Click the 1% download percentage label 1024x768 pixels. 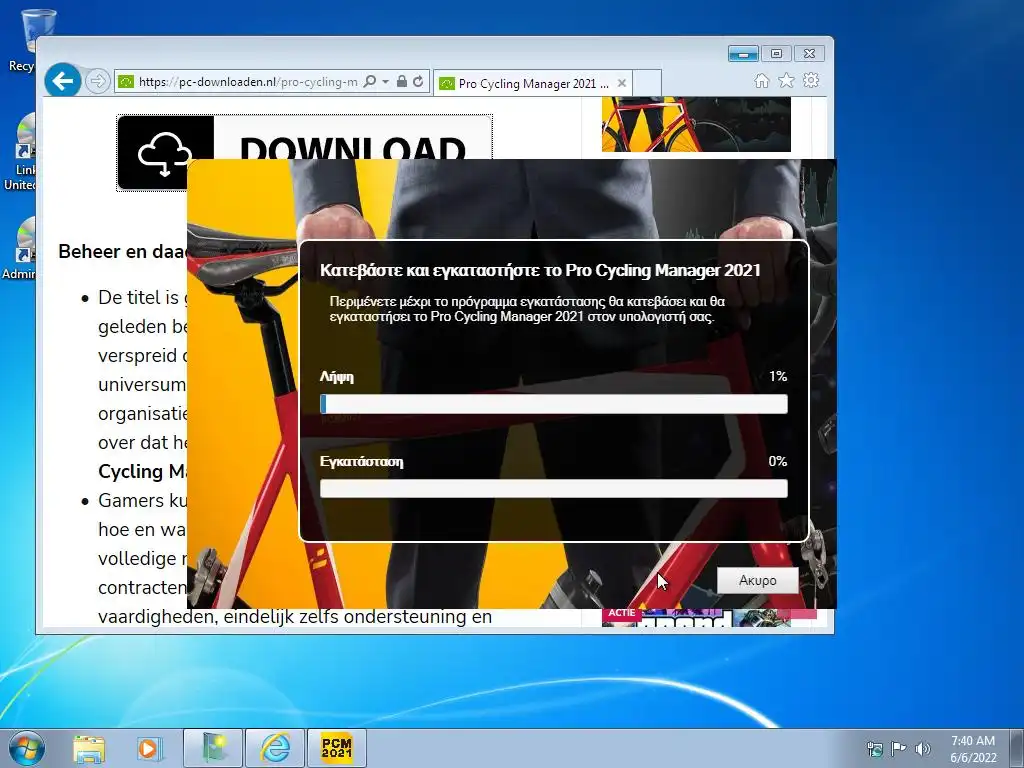pyautogui.click(x=778, y=376)
